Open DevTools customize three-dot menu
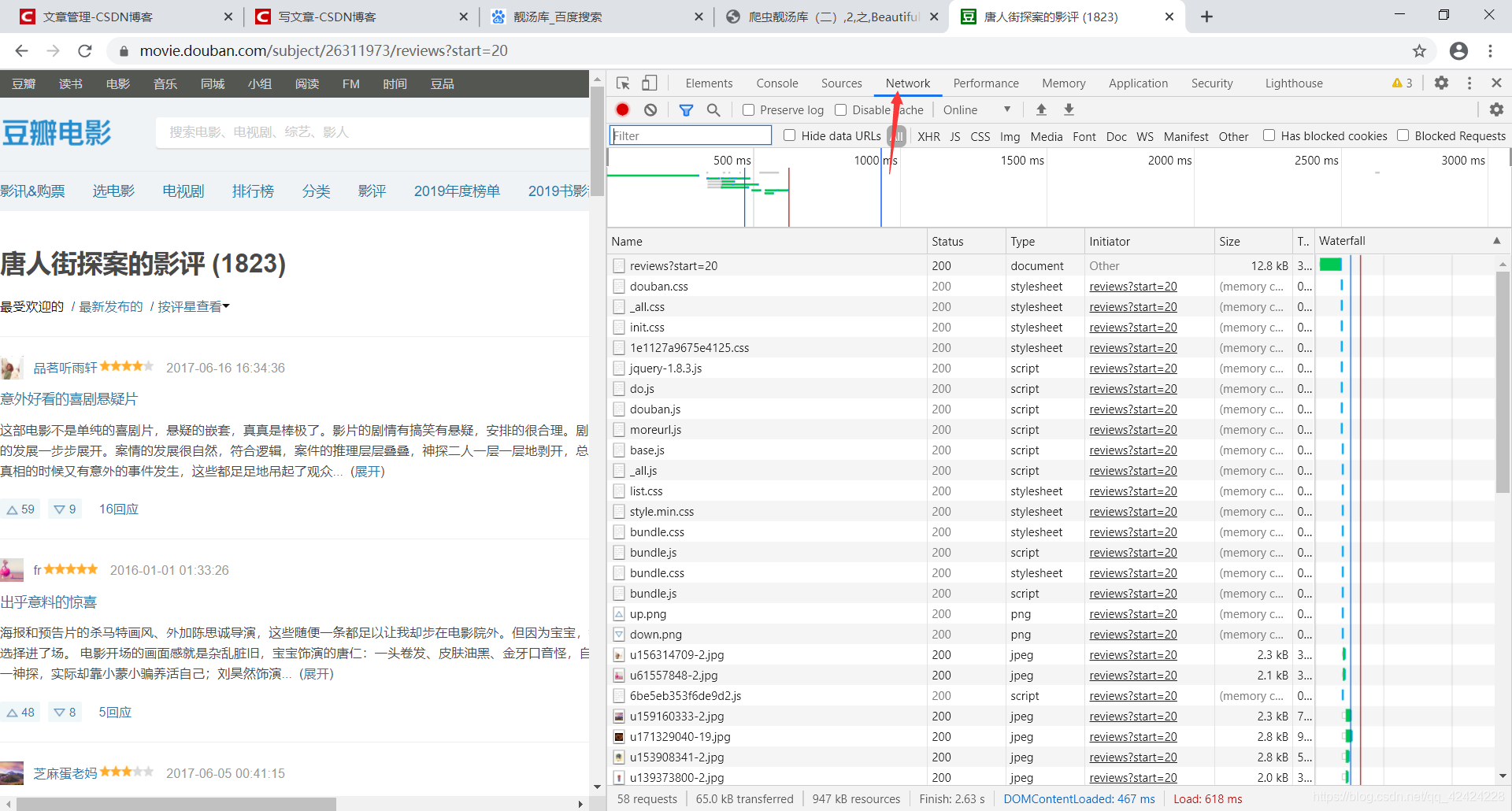Viewport: 1512px width, 811px height. click(x=1469, y=83)
